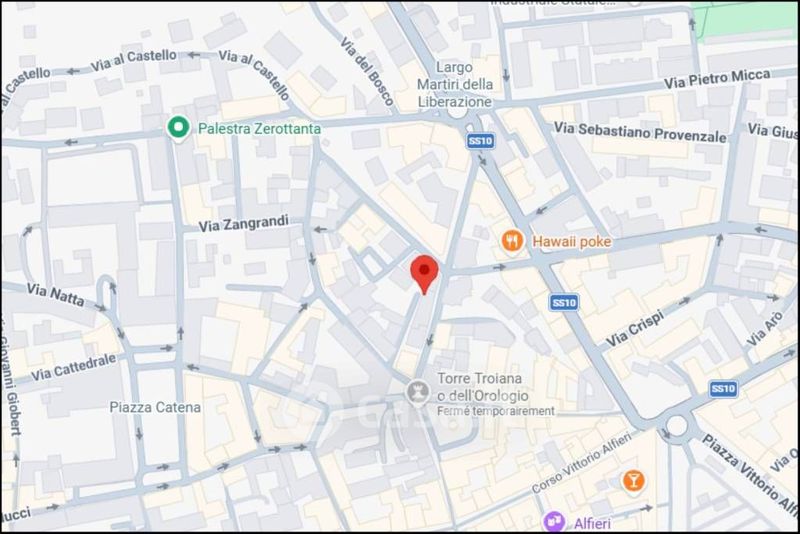Click the roundabout near Piazza Vittorio Alfieri

(x=677, y=426)
